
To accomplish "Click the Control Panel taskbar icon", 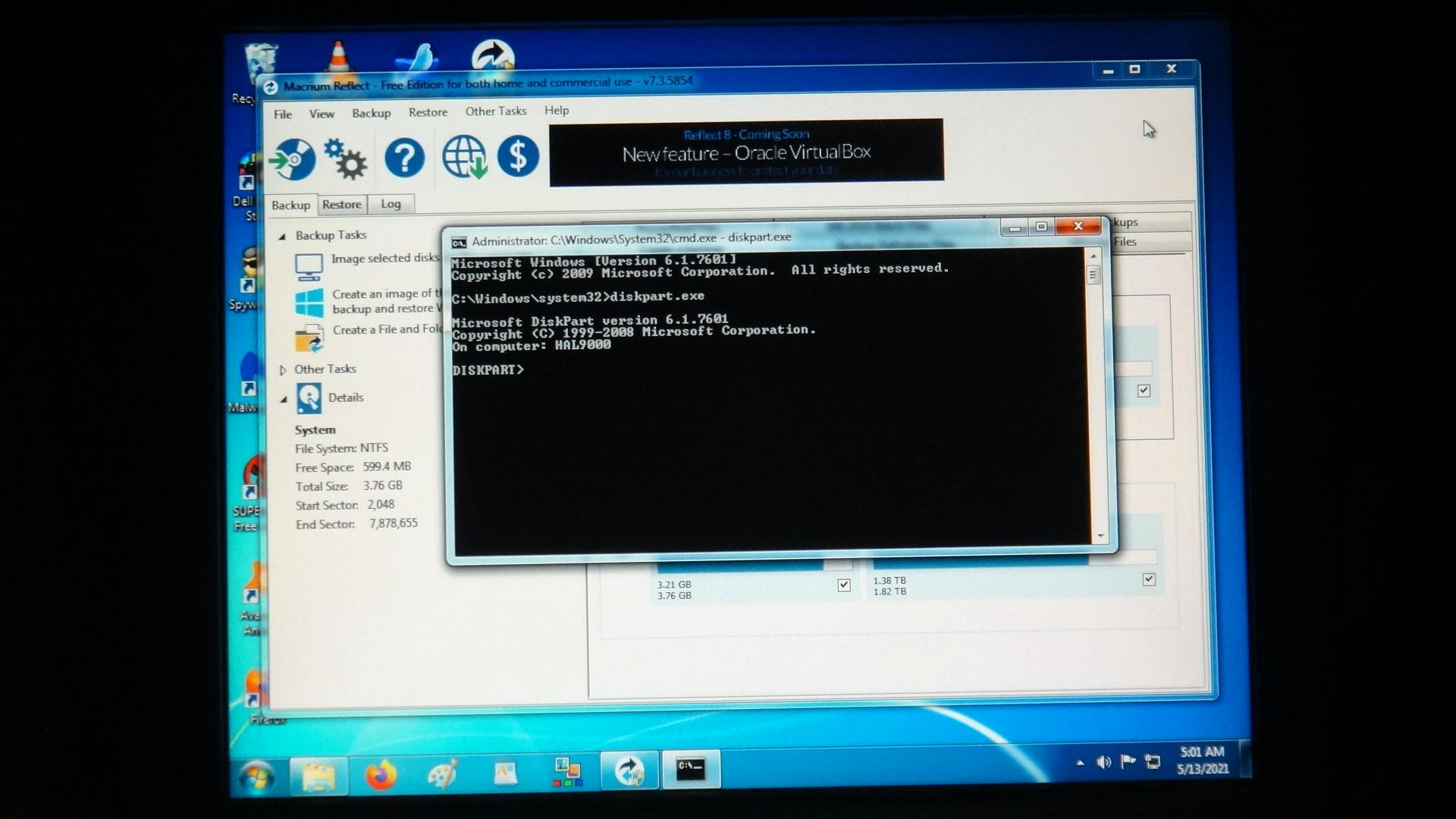I will click(567, 772).
